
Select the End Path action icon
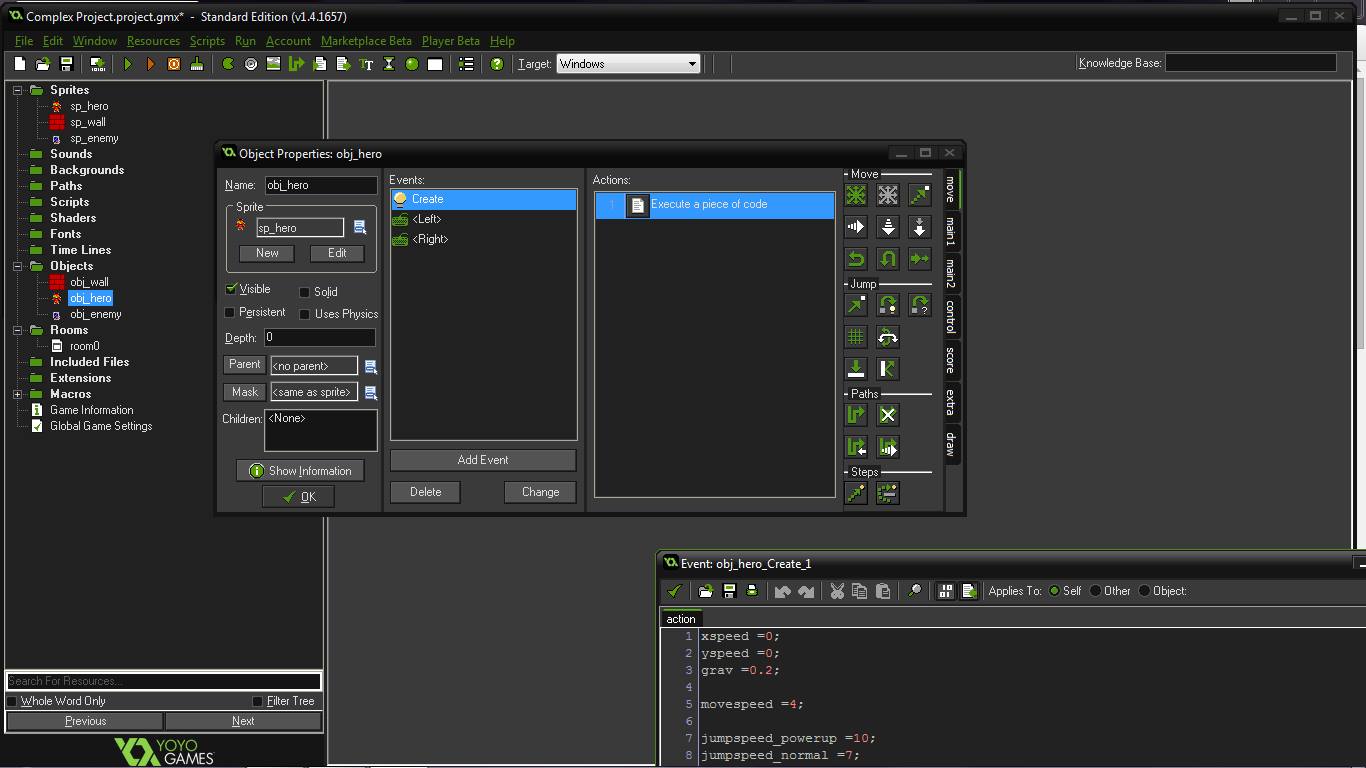click(x=888, y=415)
